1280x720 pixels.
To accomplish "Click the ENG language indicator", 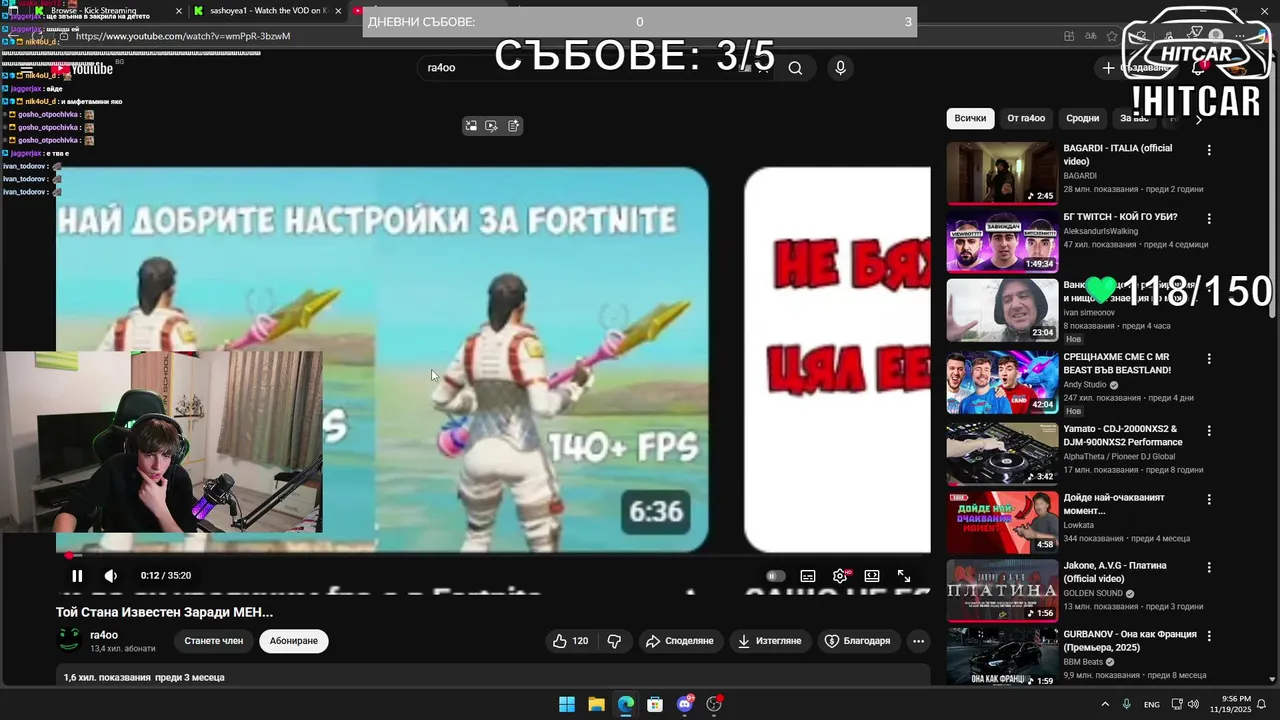I will [x=1152, y=704].
